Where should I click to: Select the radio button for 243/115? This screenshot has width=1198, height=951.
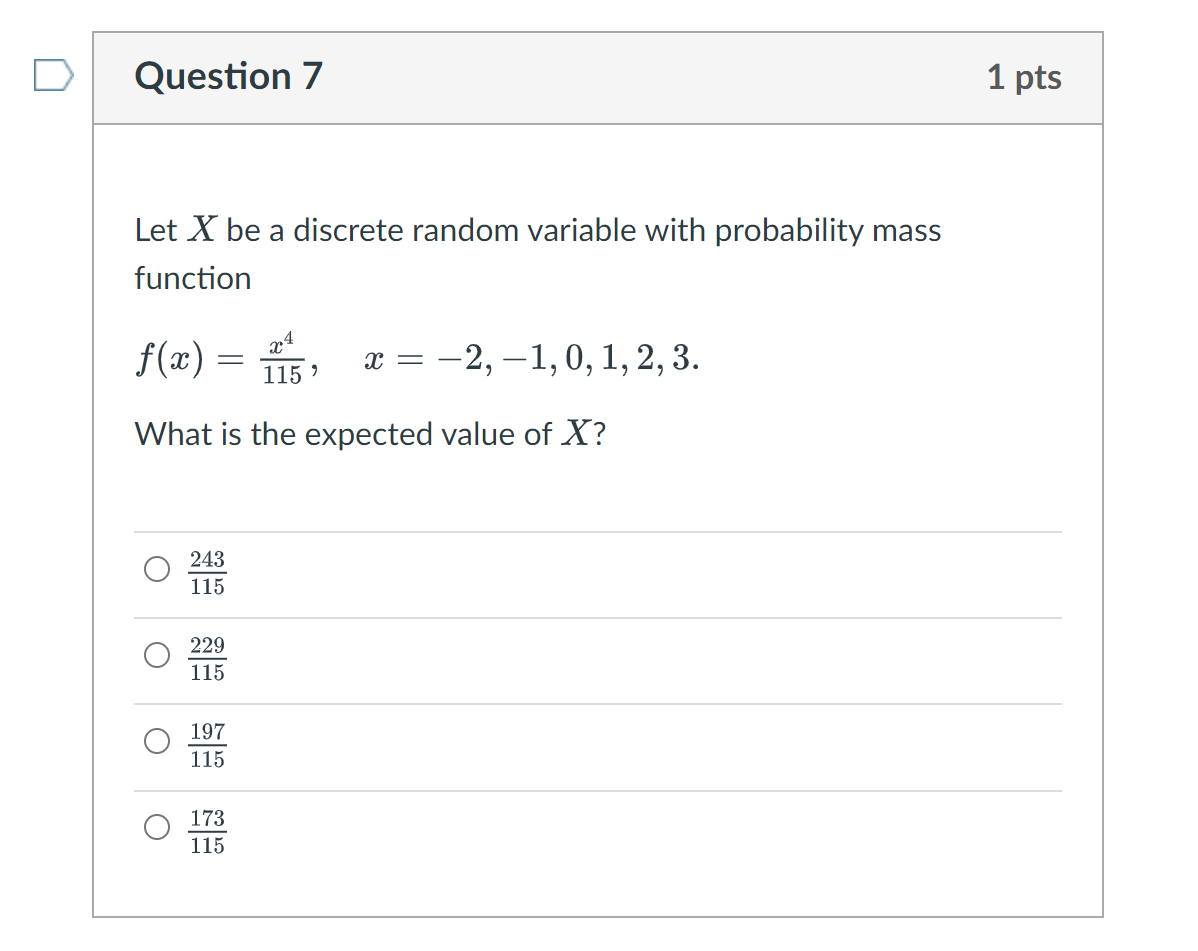(156, 570)
